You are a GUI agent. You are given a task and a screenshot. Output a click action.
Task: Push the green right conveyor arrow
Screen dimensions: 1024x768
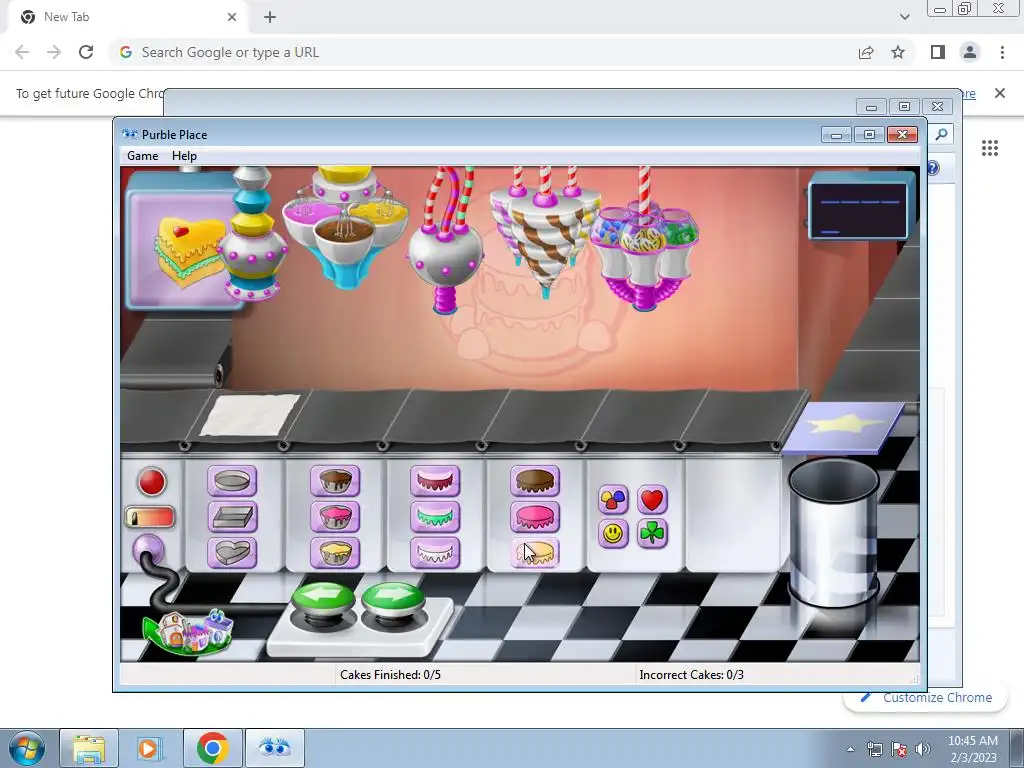[x=393, y=600]
